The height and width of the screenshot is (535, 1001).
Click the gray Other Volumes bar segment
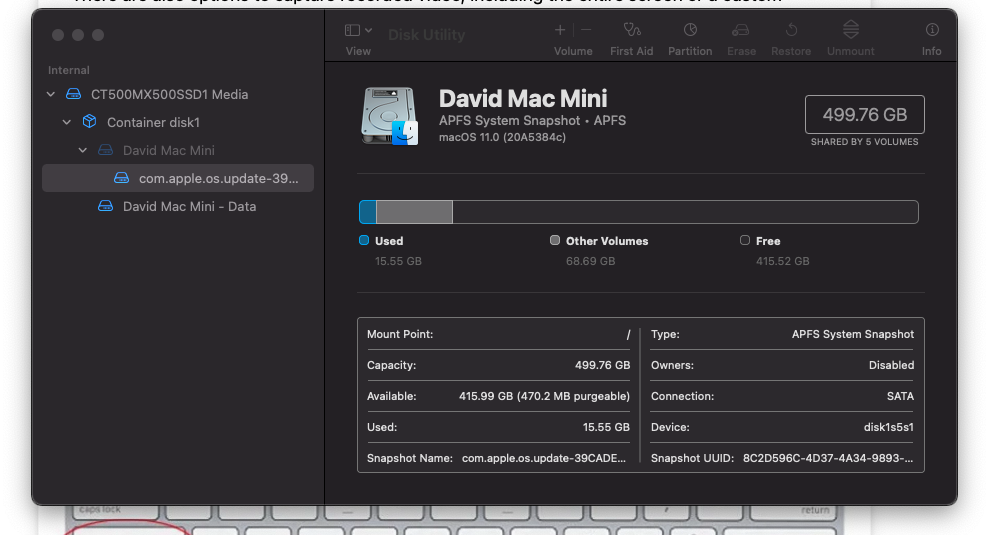pyautogui.click(x=414, y=212)
